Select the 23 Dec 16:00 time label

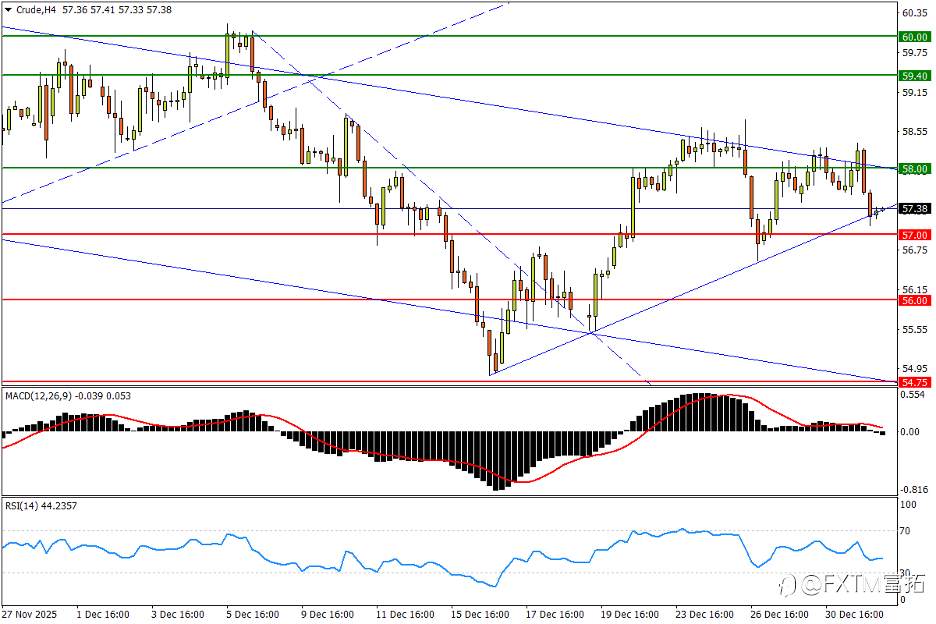(704, 614)
